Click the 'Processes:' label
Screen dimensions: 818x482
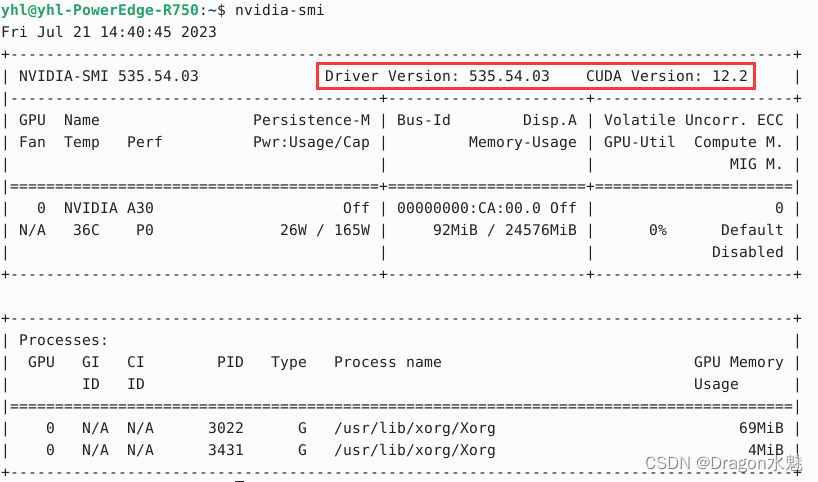pos(64,340)
